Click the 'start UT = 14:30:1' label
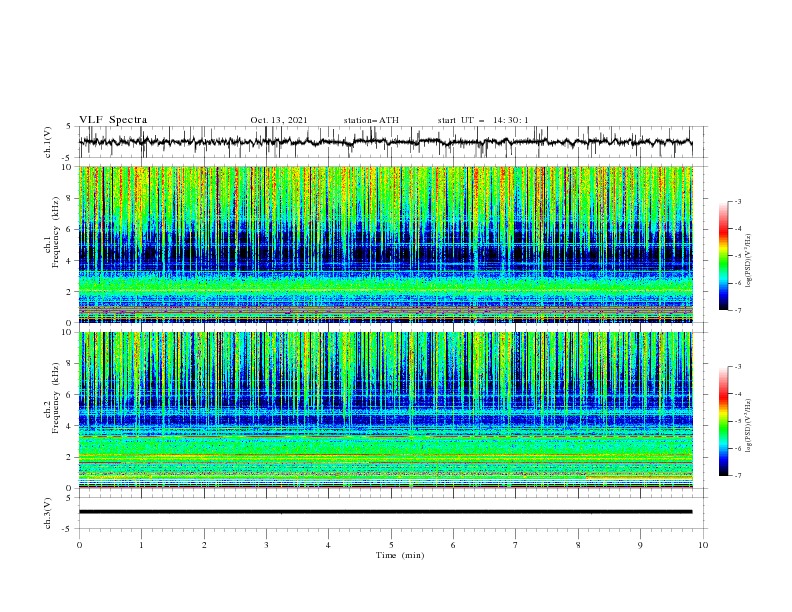 (x=483, y=120)
